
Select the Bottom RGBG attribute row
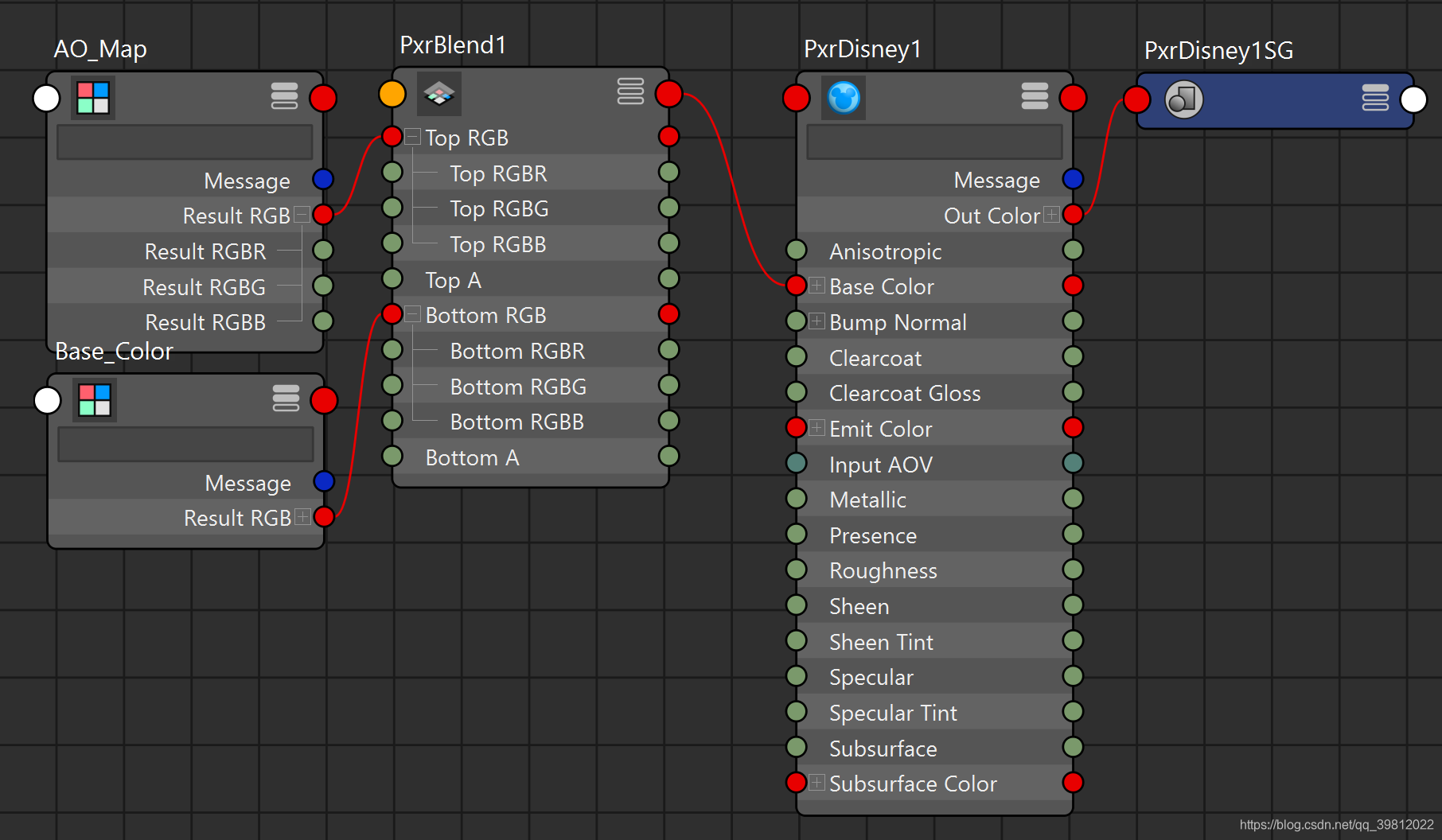(531, 386)
